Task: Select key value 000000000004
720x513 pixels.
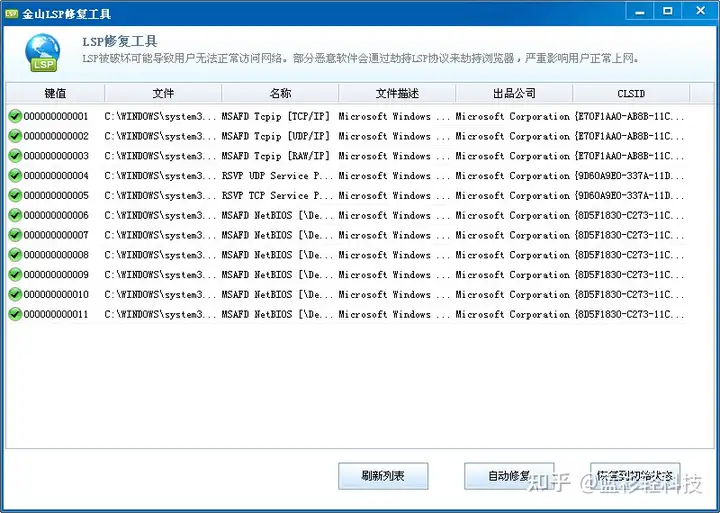Action: pyautogui.click(x=56, y=175)
